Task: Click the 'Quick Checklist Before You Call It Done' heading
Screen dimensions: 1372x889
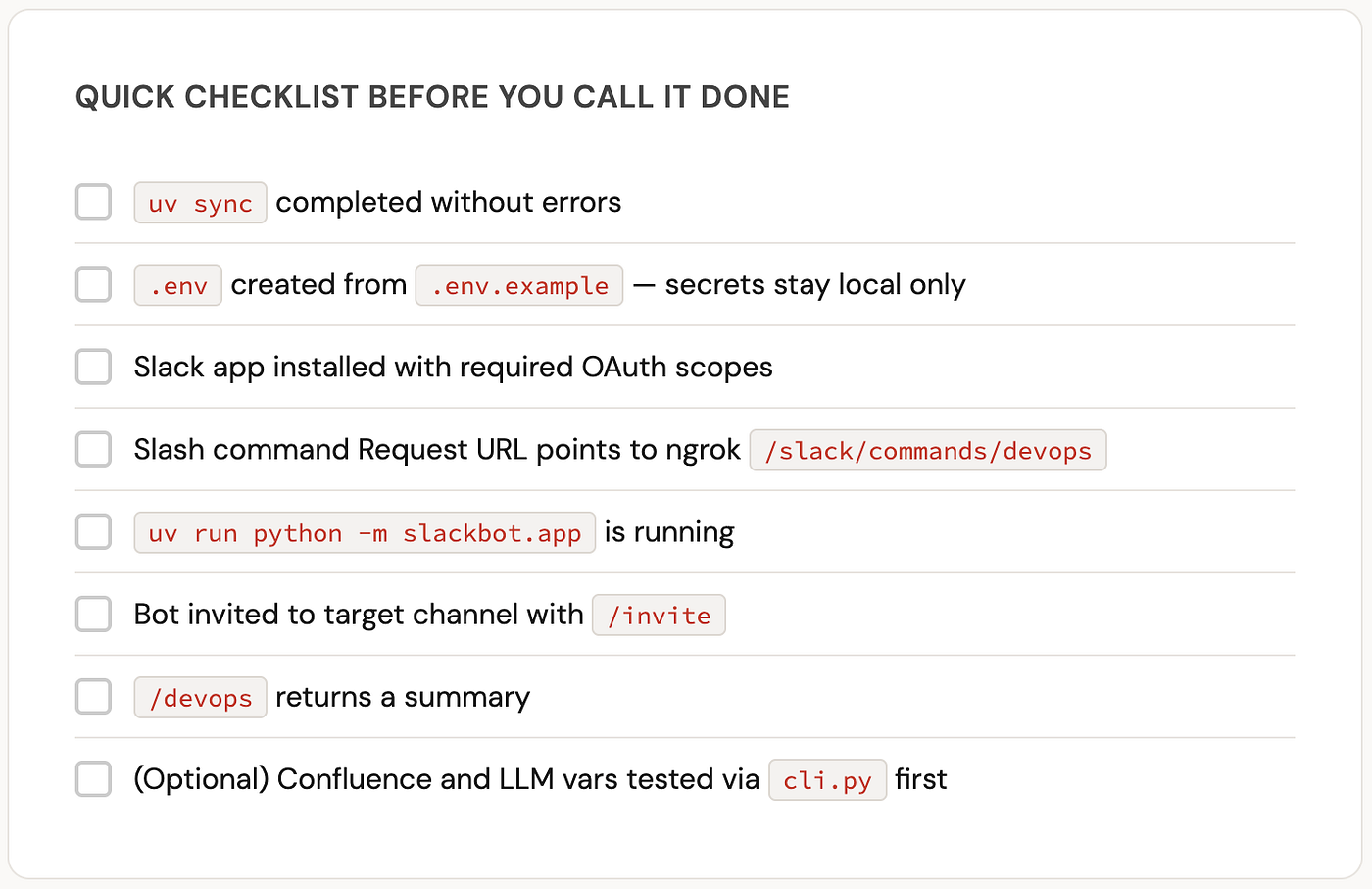Action: point(432,97)
